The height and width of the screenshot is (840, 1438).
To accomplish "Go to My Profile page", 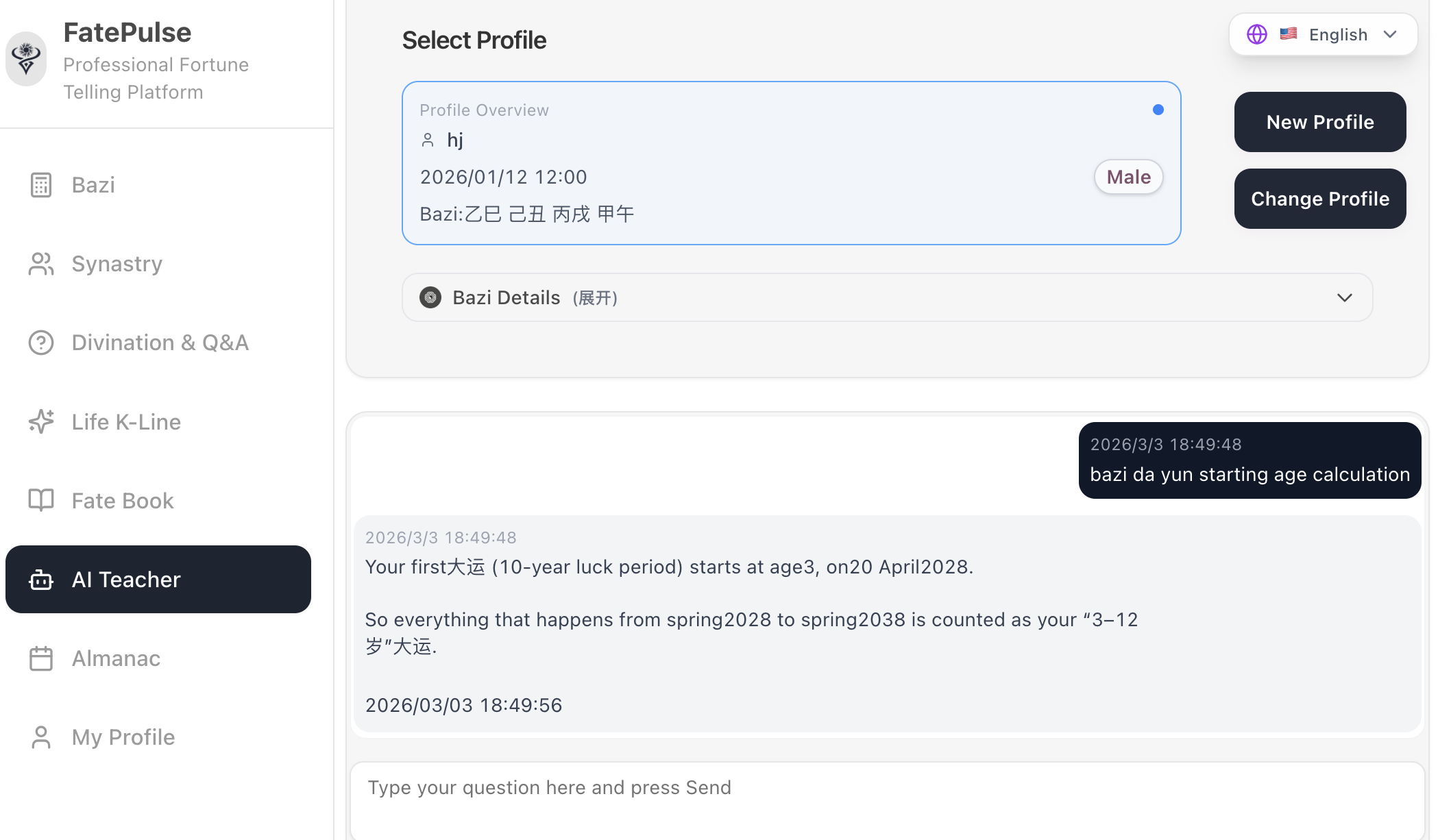I will click(123, 737).
